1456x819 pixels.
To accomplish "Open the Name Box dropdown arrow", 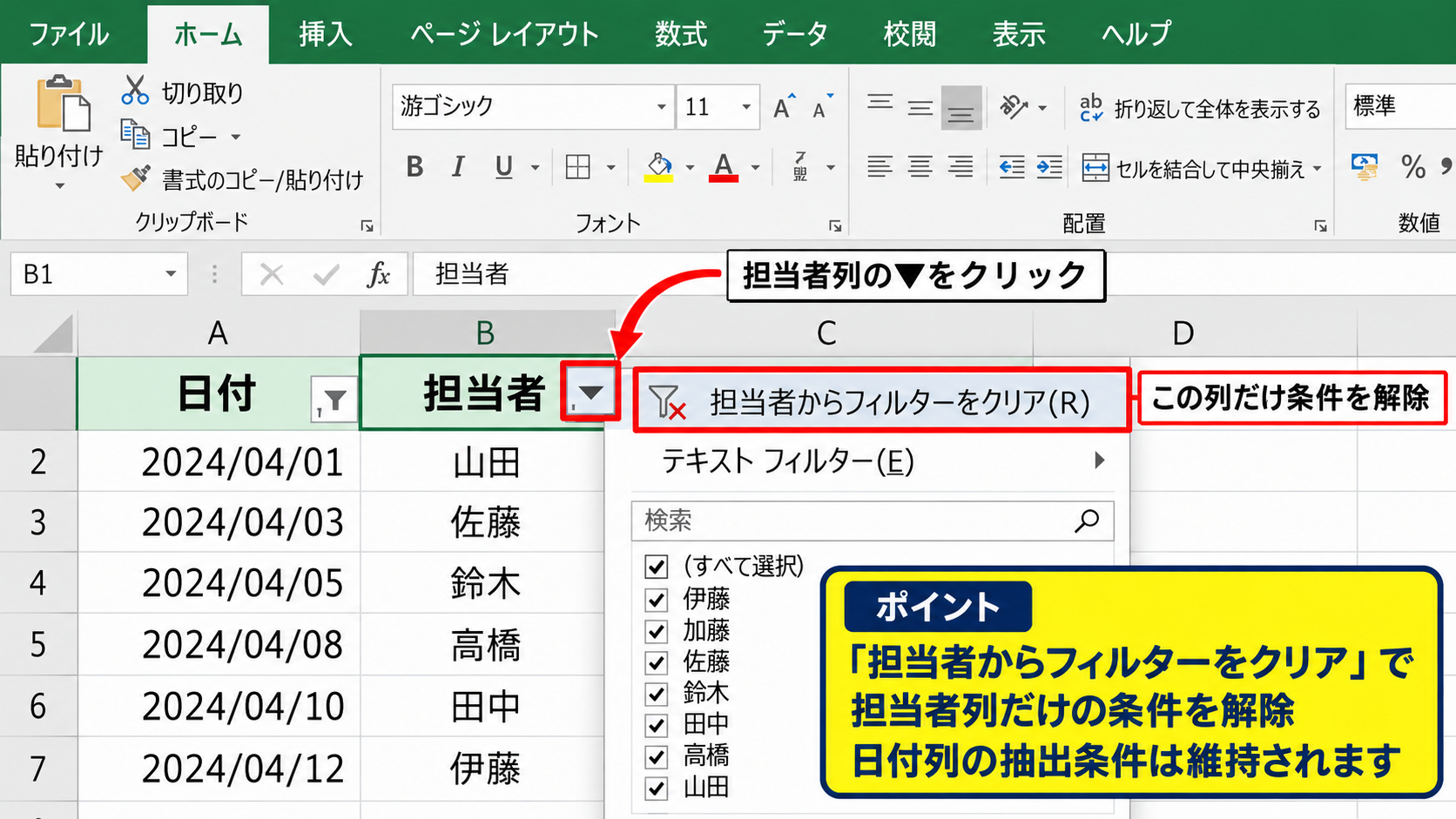I will pyautogui.click(x=171, y=275).
